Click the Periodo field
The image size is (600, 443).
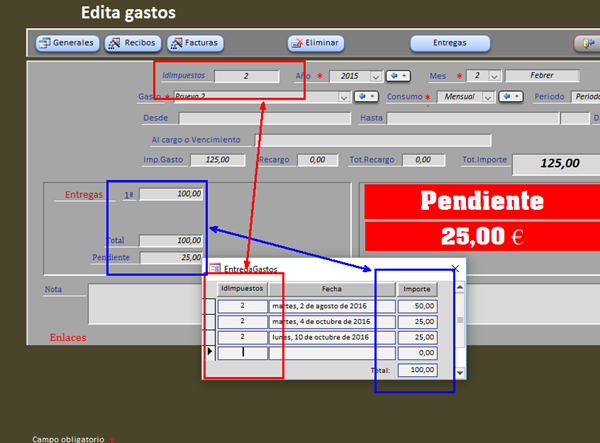(585, 97)
